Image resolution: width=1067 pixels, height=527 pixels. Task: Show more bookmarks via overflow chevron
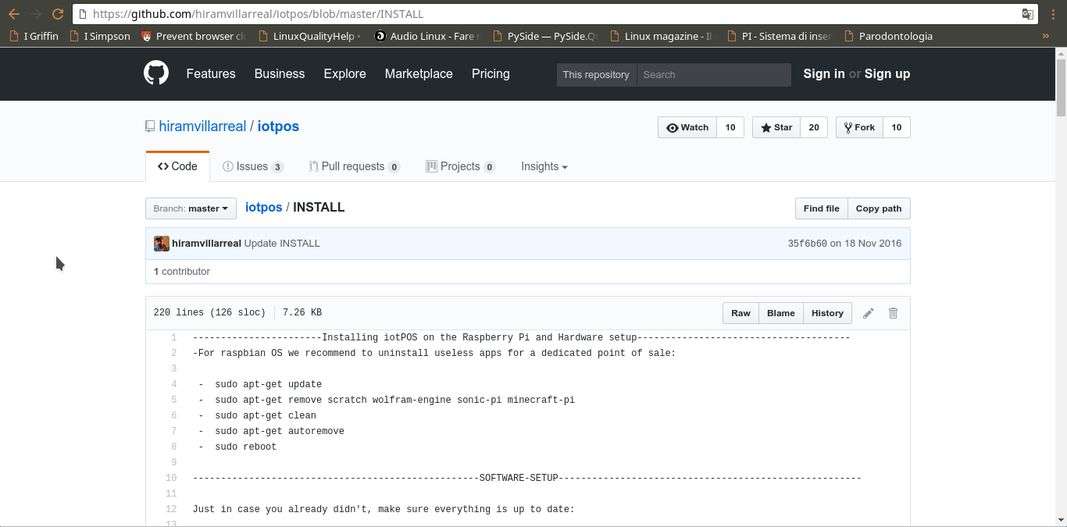(x=1046, y=36)
